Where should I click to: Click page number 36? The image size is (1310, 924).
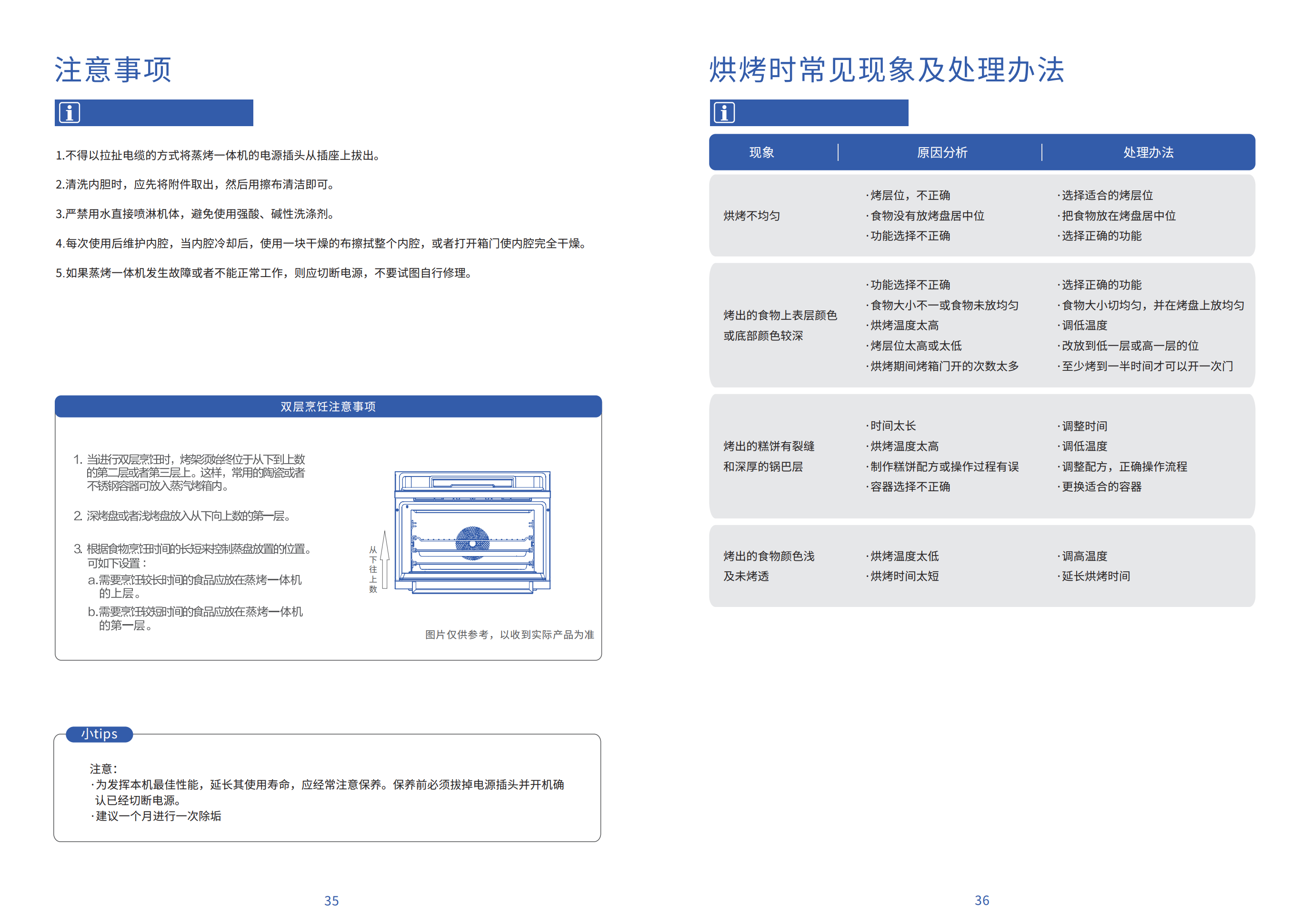[x=981, y=900]
